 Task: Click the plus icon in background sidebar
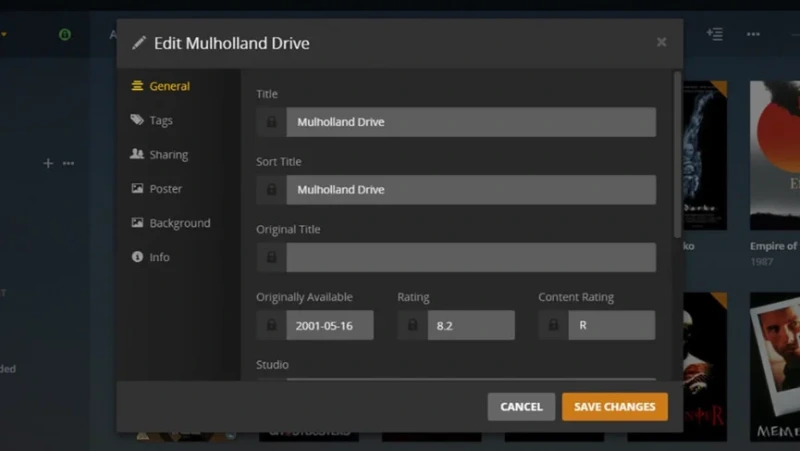click(48, 163)
